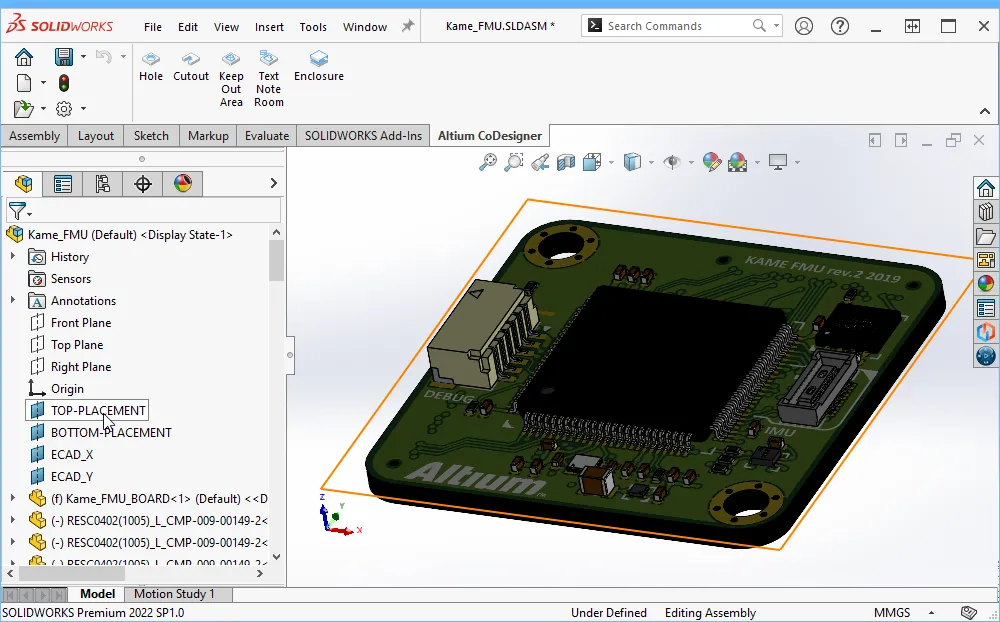Click the Open file icon

24,108
